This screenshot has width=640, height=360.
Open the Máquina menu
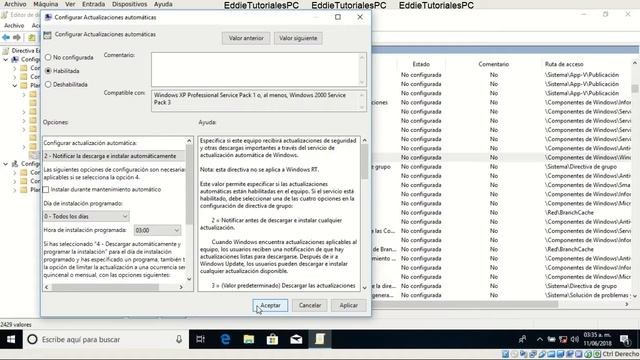[x=45, y=4]
